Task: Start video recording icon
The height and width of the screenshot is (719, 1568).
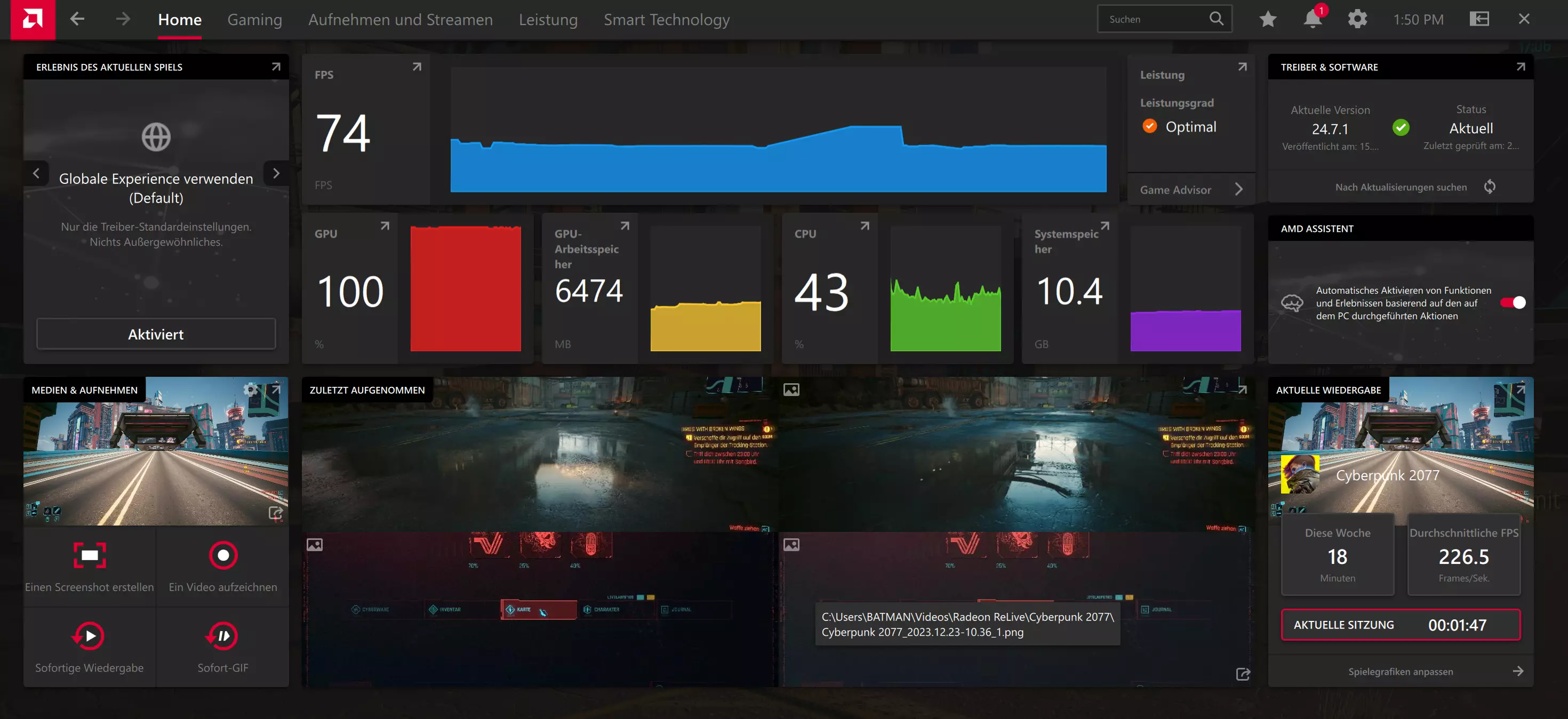Action: (x=223, y=555)
